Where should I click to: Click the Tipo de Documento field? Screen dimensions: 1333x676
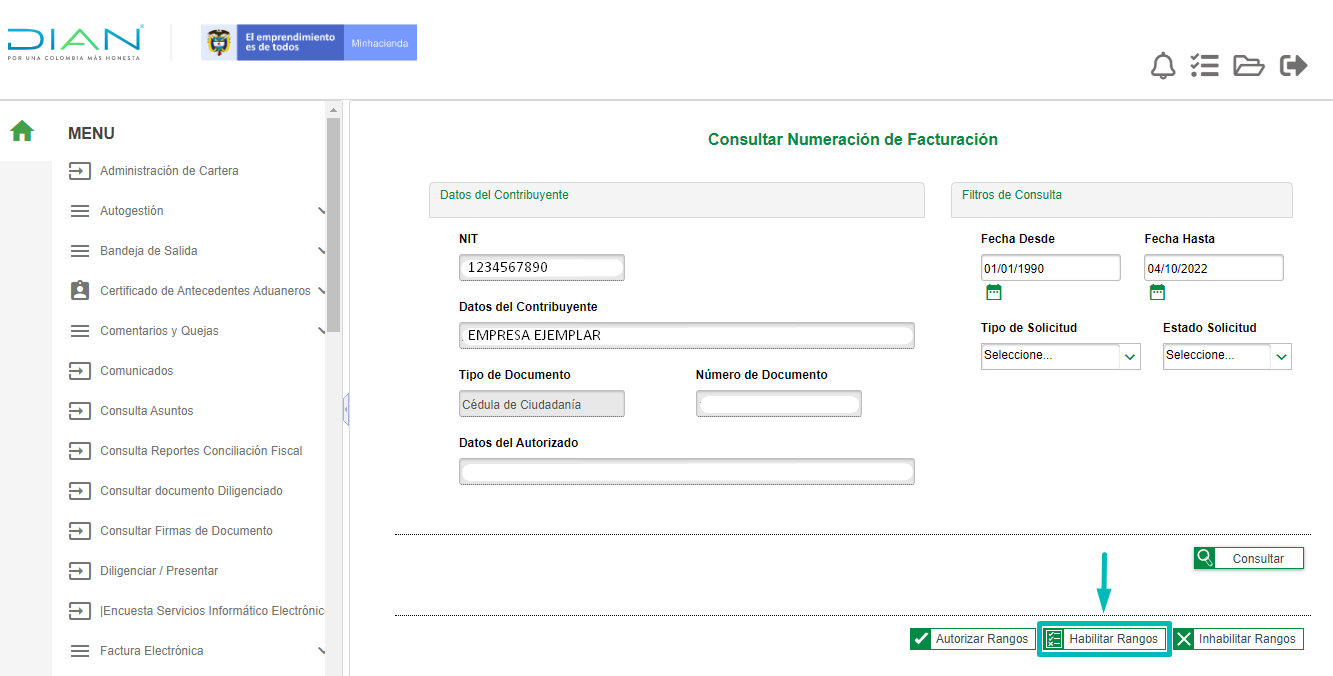tap(542, 404)
